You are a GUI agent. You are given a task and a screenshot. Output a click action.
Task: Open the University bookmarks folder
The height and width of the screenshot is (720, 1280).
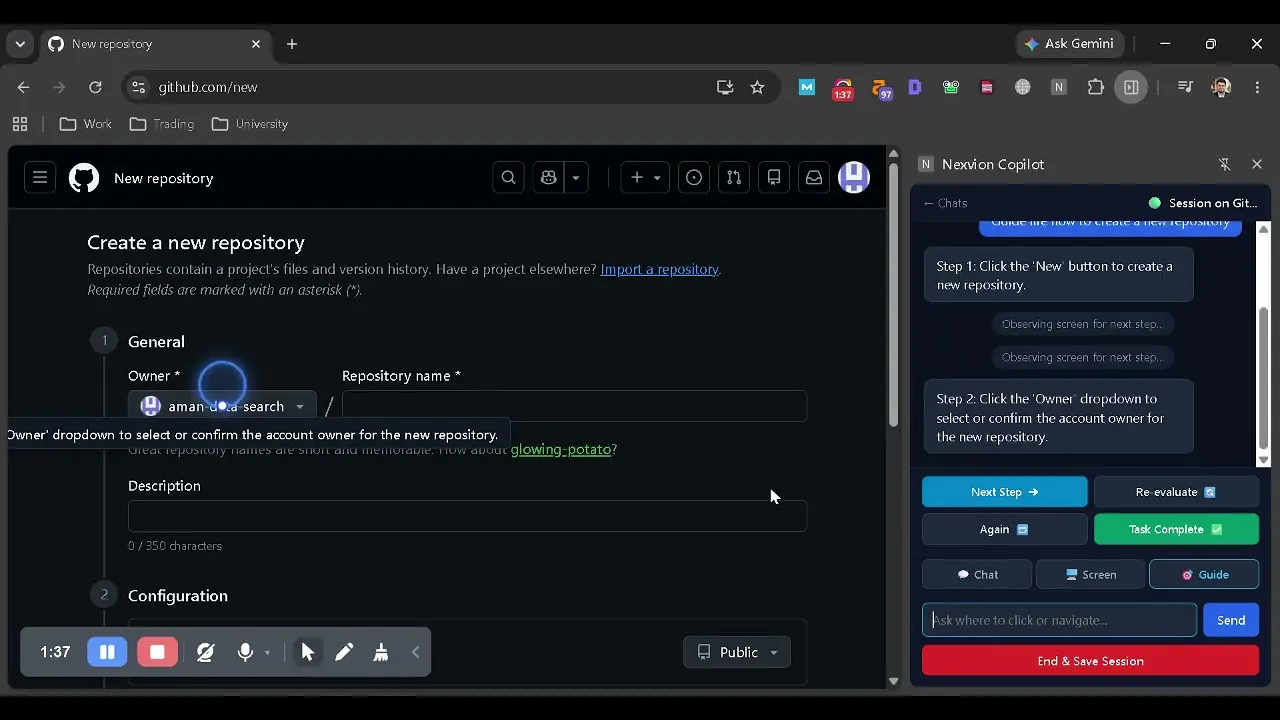250,124
